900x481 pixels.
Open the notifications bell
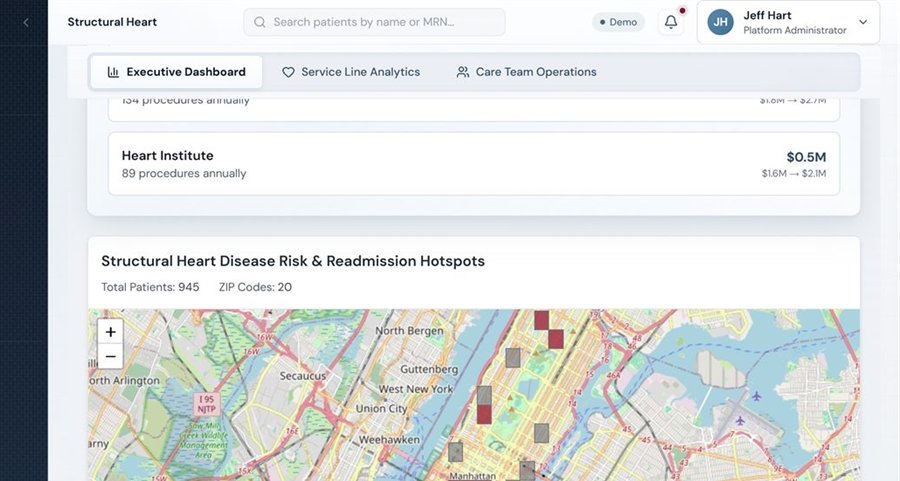coord(670,22)
